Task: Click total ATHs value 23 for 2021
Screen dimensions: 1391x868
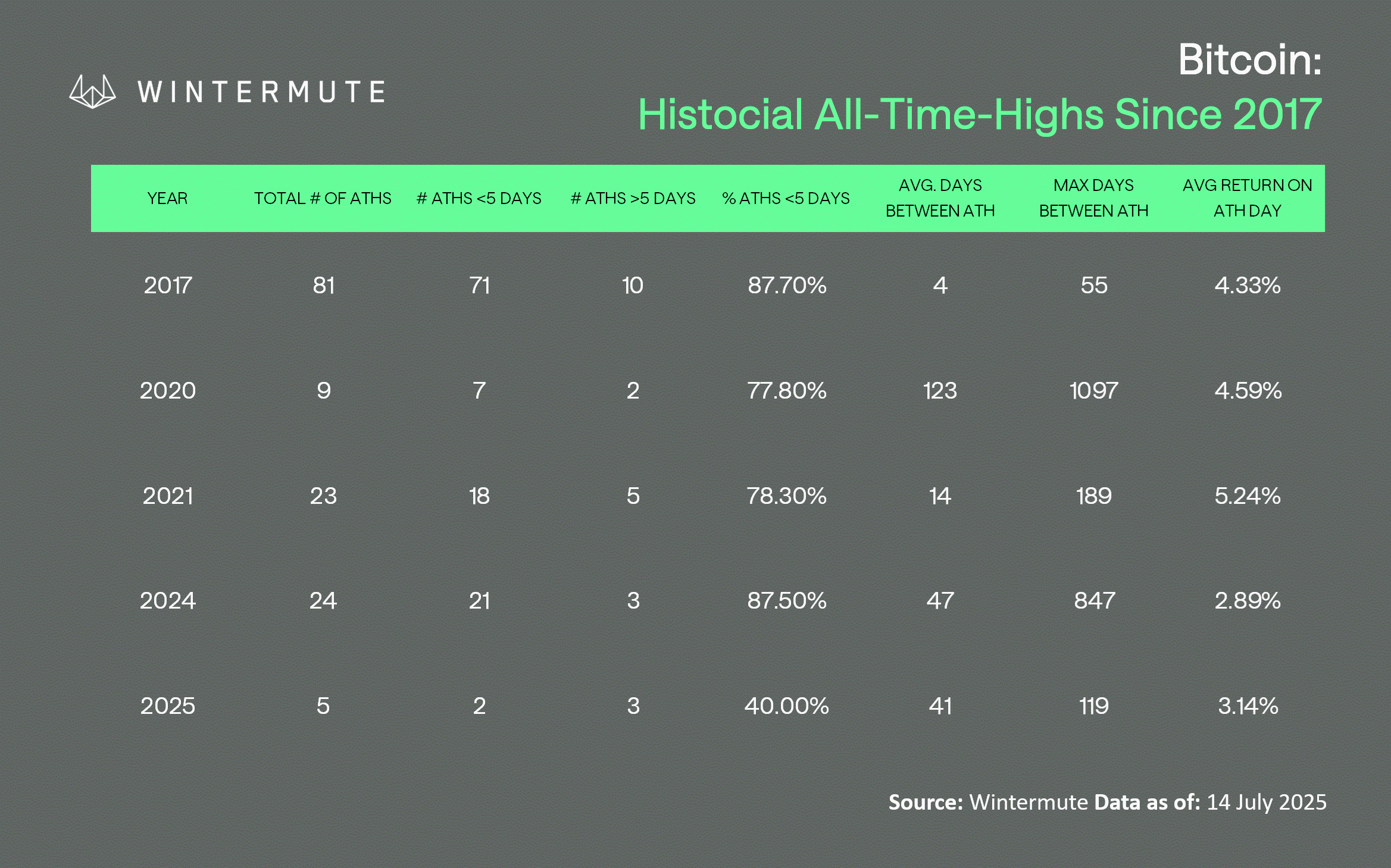Action: (323, 496)
